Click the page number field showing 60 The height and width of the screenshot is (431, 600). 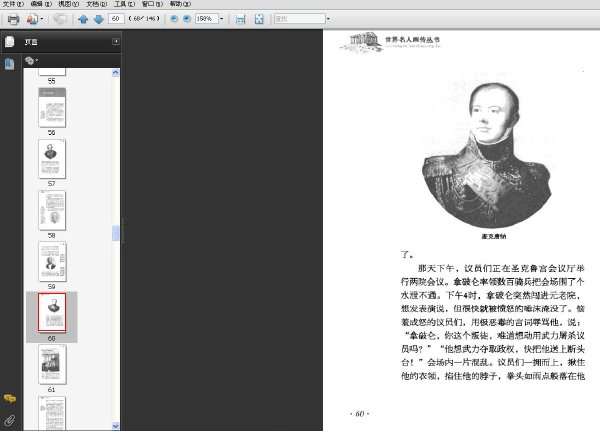click(116, 18)
